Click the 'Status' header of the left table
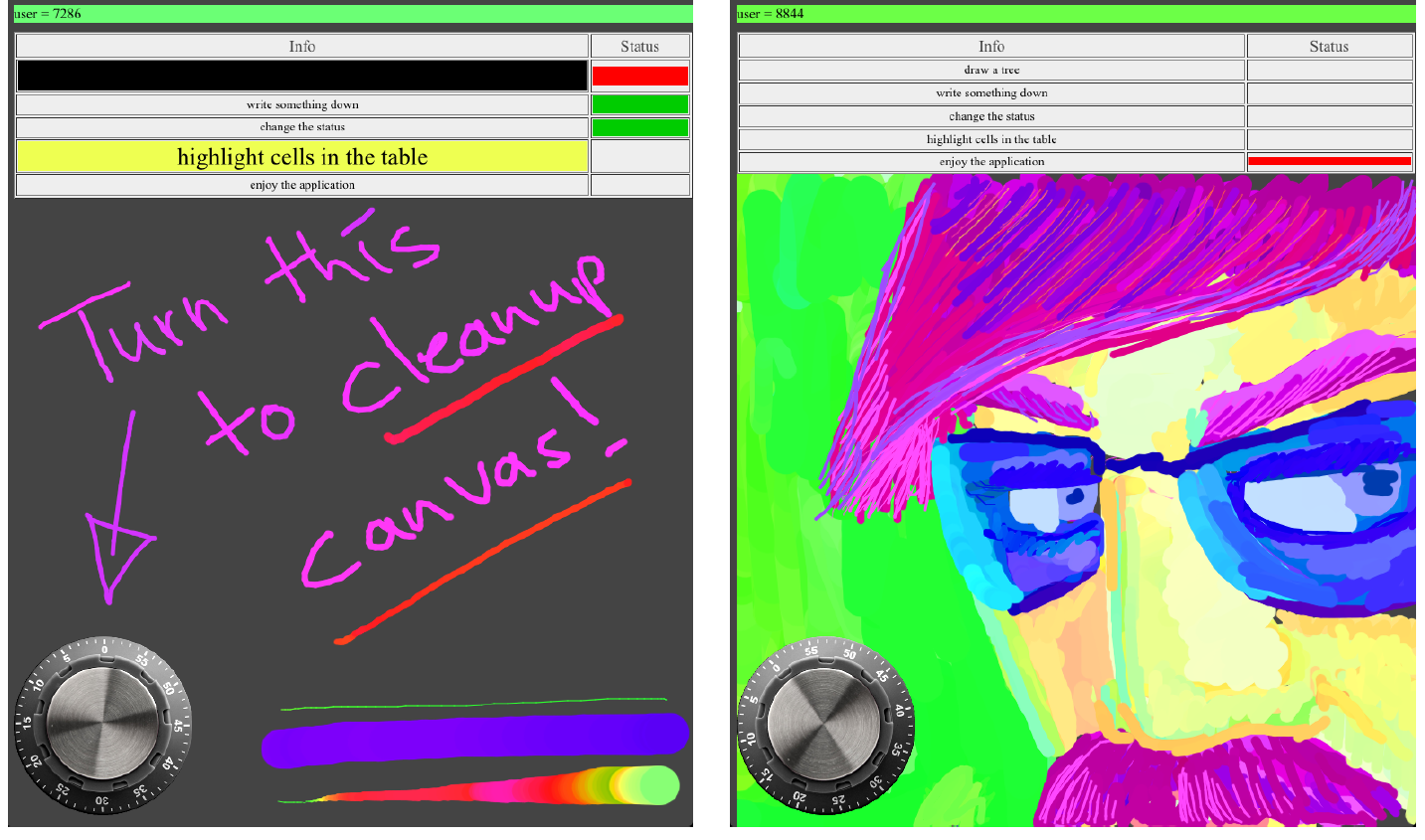Image resolution: width=1425 pixels, height=840 pixels. (639, 47)
